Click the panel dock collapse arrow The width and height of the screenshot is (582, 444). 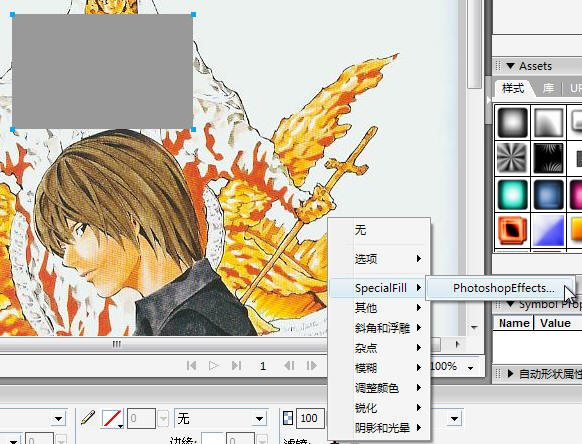(x=488, y=99)
